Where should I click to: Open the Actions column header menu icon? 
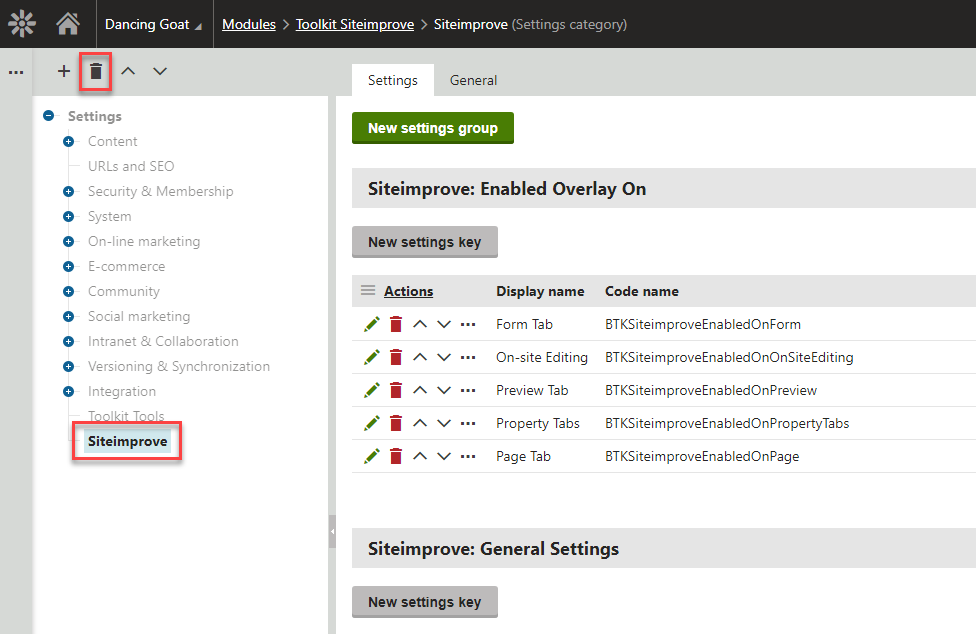click(x=368, y=291)
